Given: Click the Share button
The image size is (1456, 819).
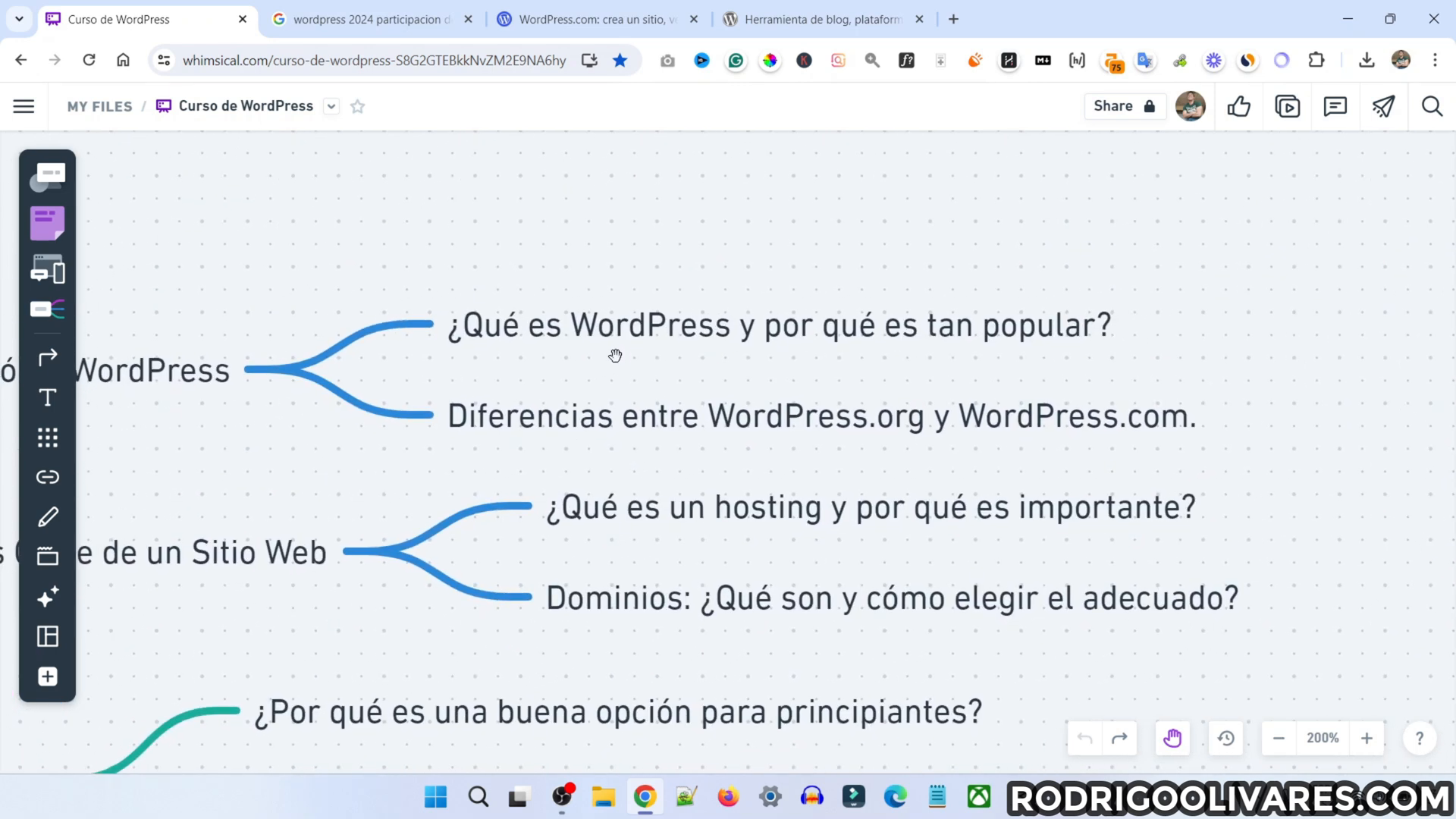Looking at the screenshot, I should (1124, 106).
